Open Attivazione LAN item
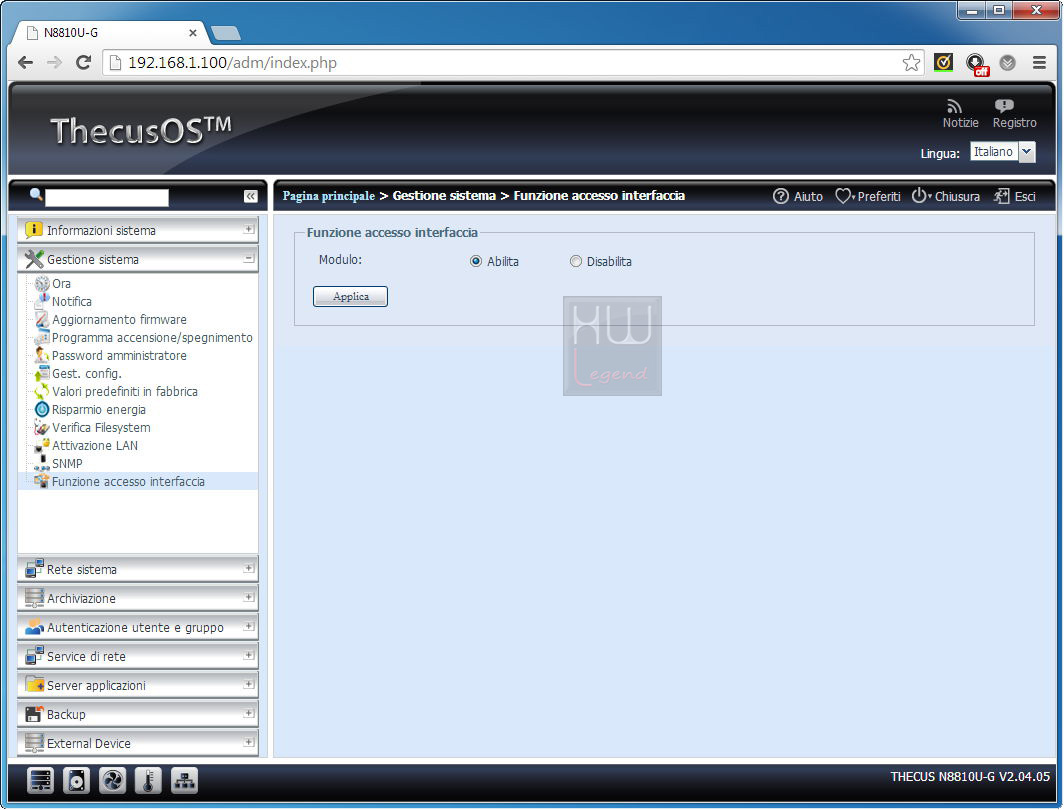 tap(94, 446)
